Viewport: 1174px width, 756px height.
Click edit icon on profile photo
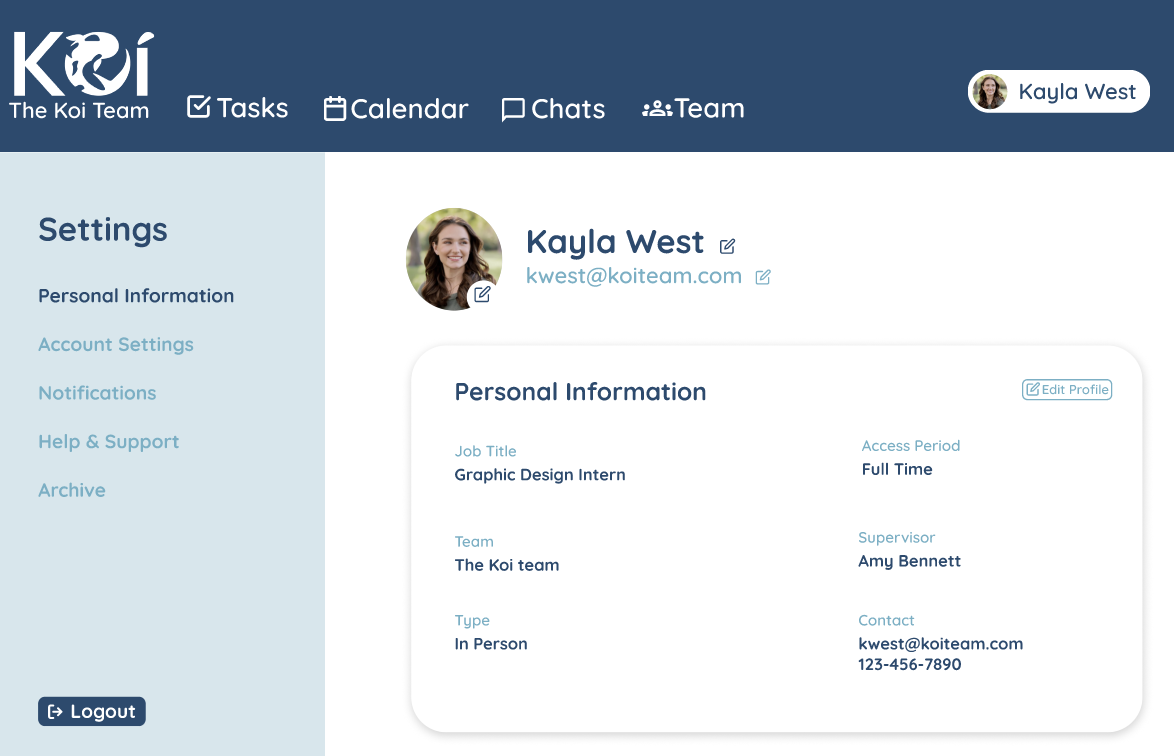click(482, 294)
